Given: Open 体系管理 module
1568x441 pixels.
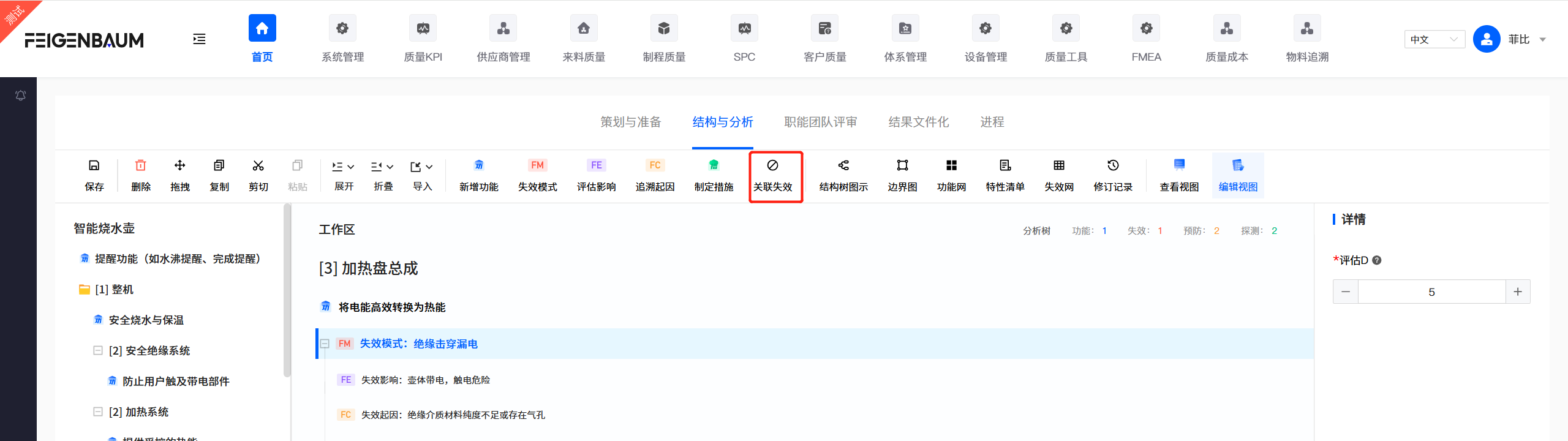Looking at the screenshot, I should (905, 40).
